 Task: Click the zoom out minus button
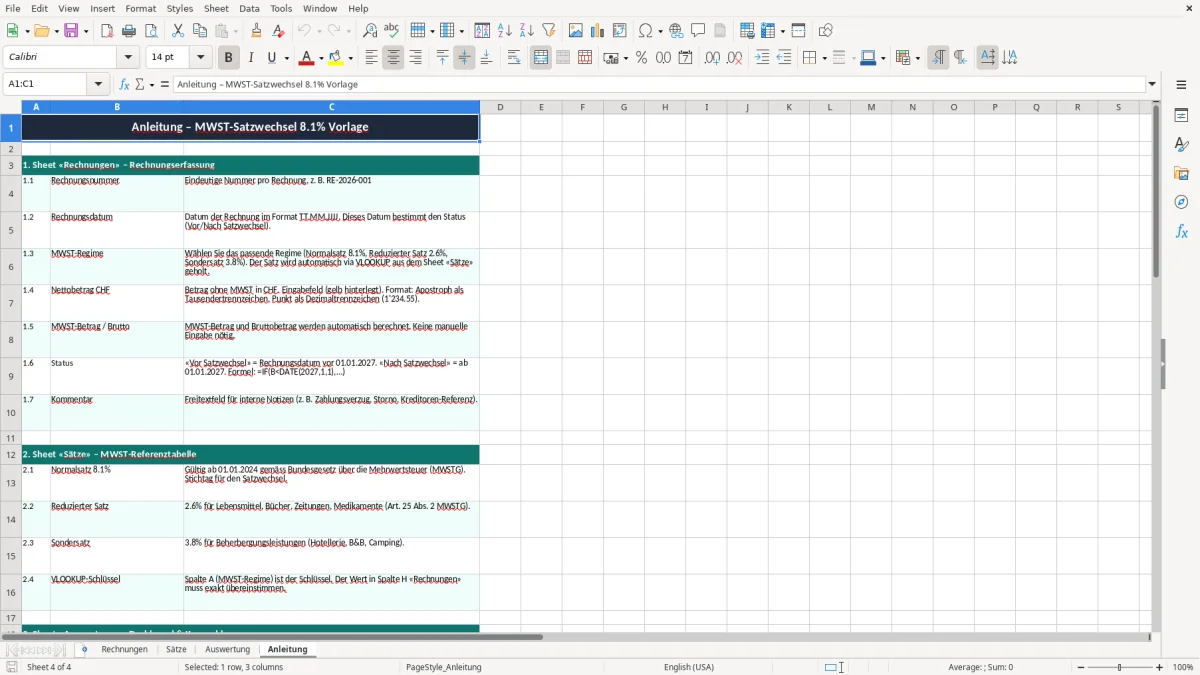coord(1079,667)
